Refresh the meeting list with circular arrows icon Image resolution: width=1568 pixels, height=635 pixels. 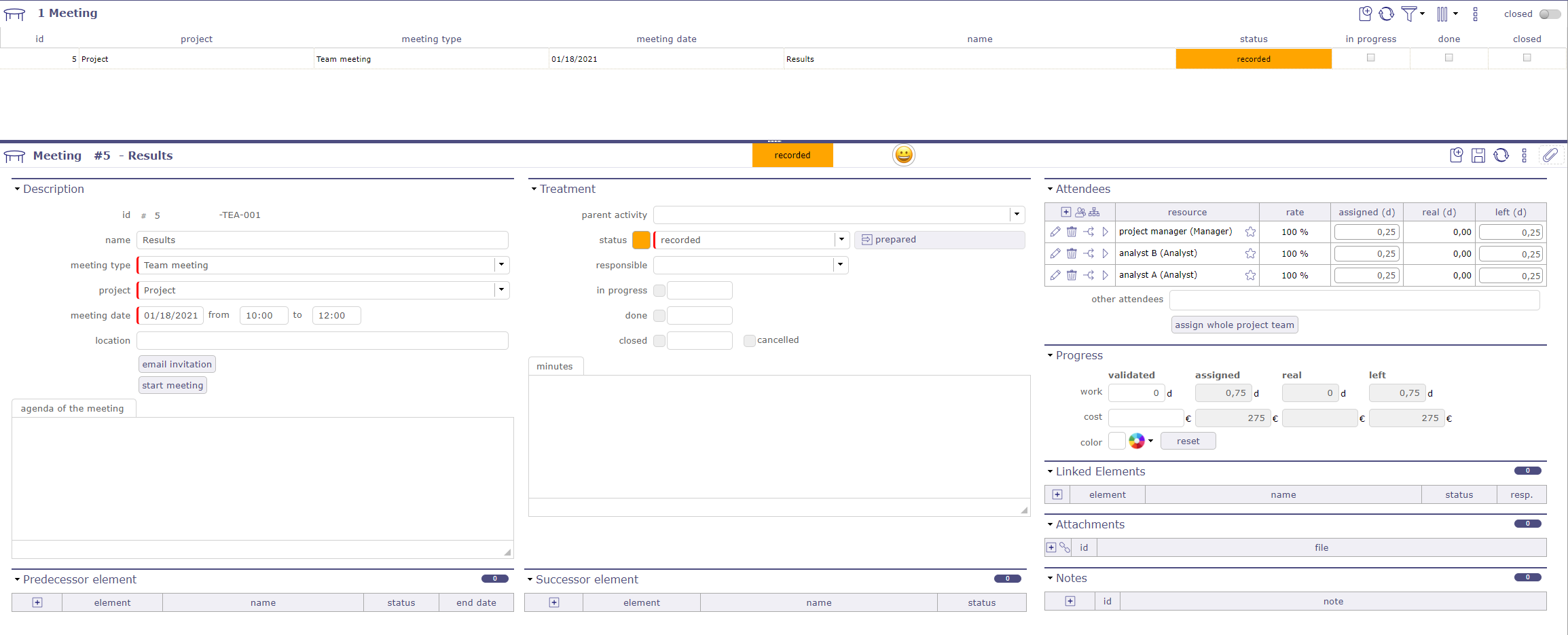coord(1387,14)
